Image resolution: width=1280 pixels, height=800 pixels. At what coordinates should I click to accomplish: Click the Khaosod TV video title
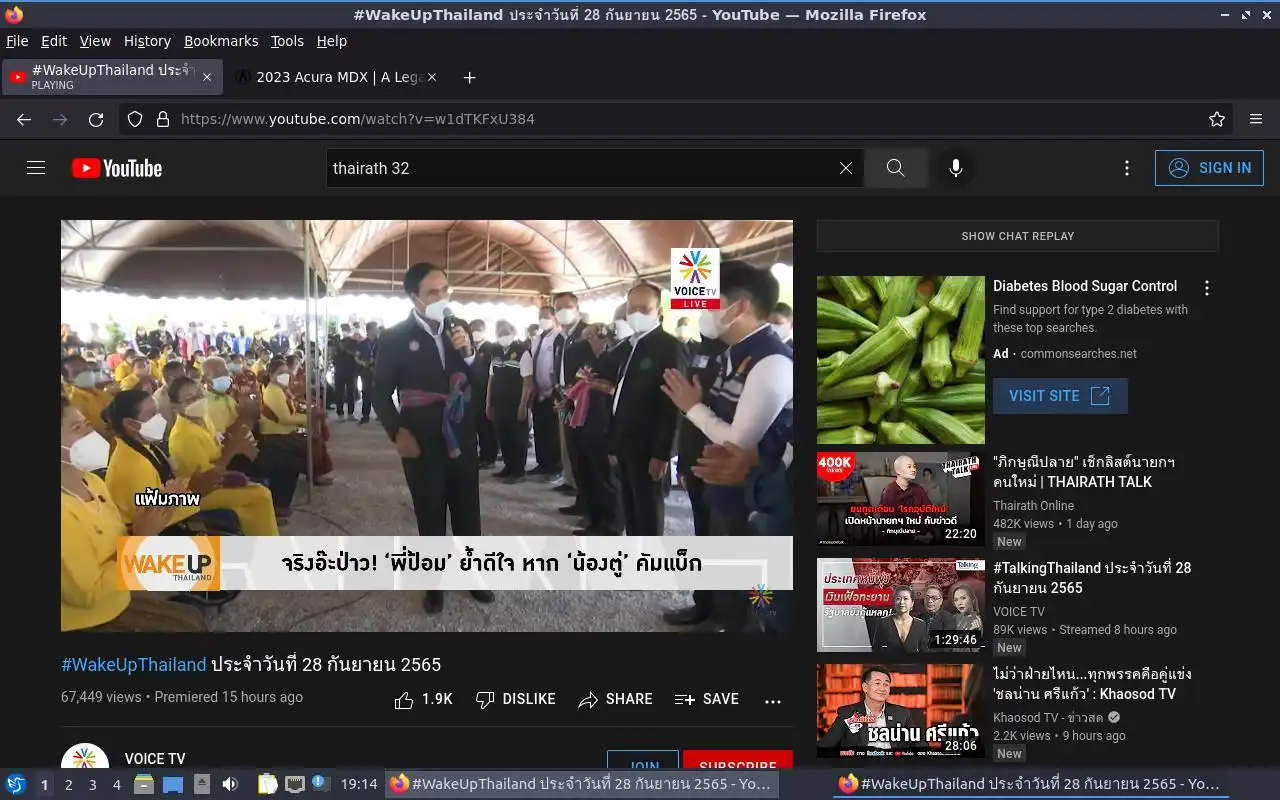coord(1092,684)
